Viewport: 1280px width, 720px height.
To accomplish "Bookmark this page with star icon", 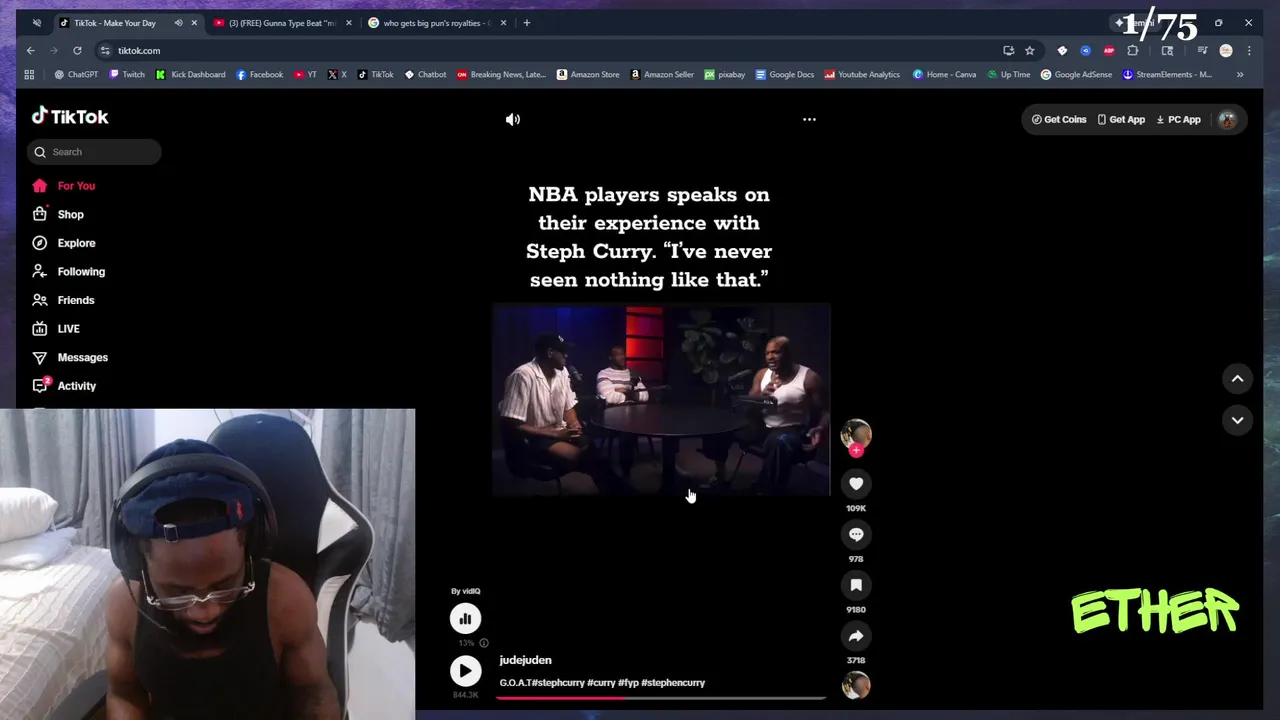I will (x=1029, y=50).
